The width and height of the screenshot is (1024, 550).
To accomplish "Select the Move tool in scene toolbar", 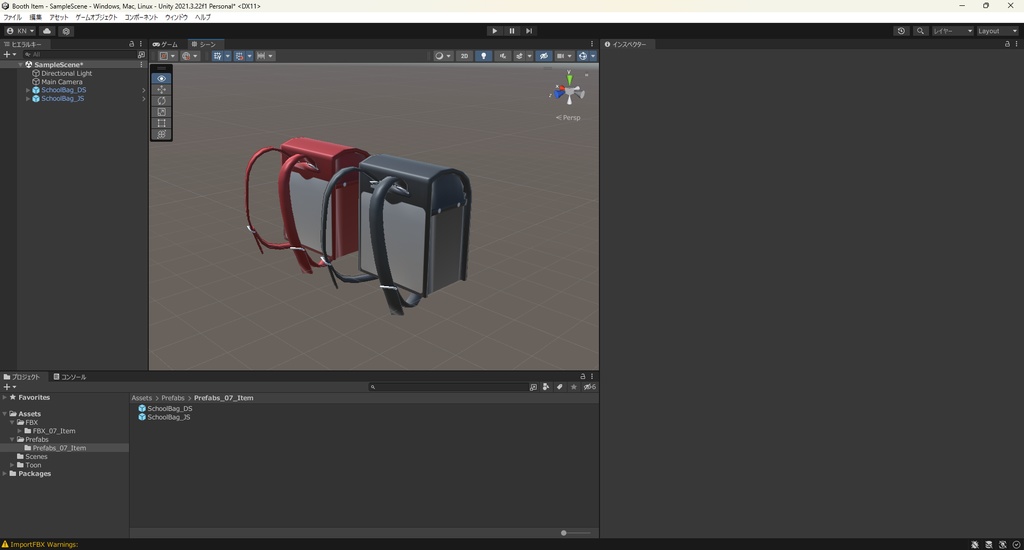I will pos(161,89).
